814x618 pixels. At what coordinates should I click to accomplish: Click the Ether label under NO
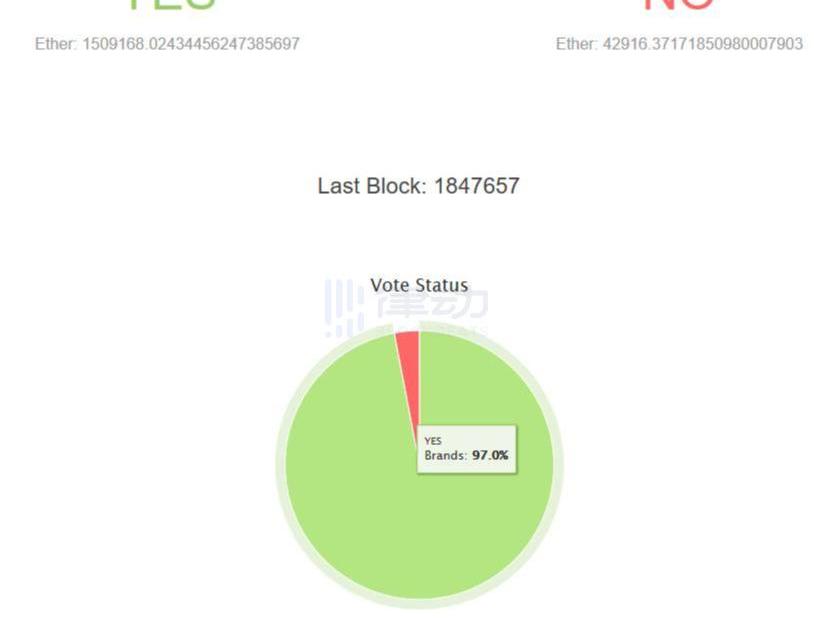[x=577, y=44]
